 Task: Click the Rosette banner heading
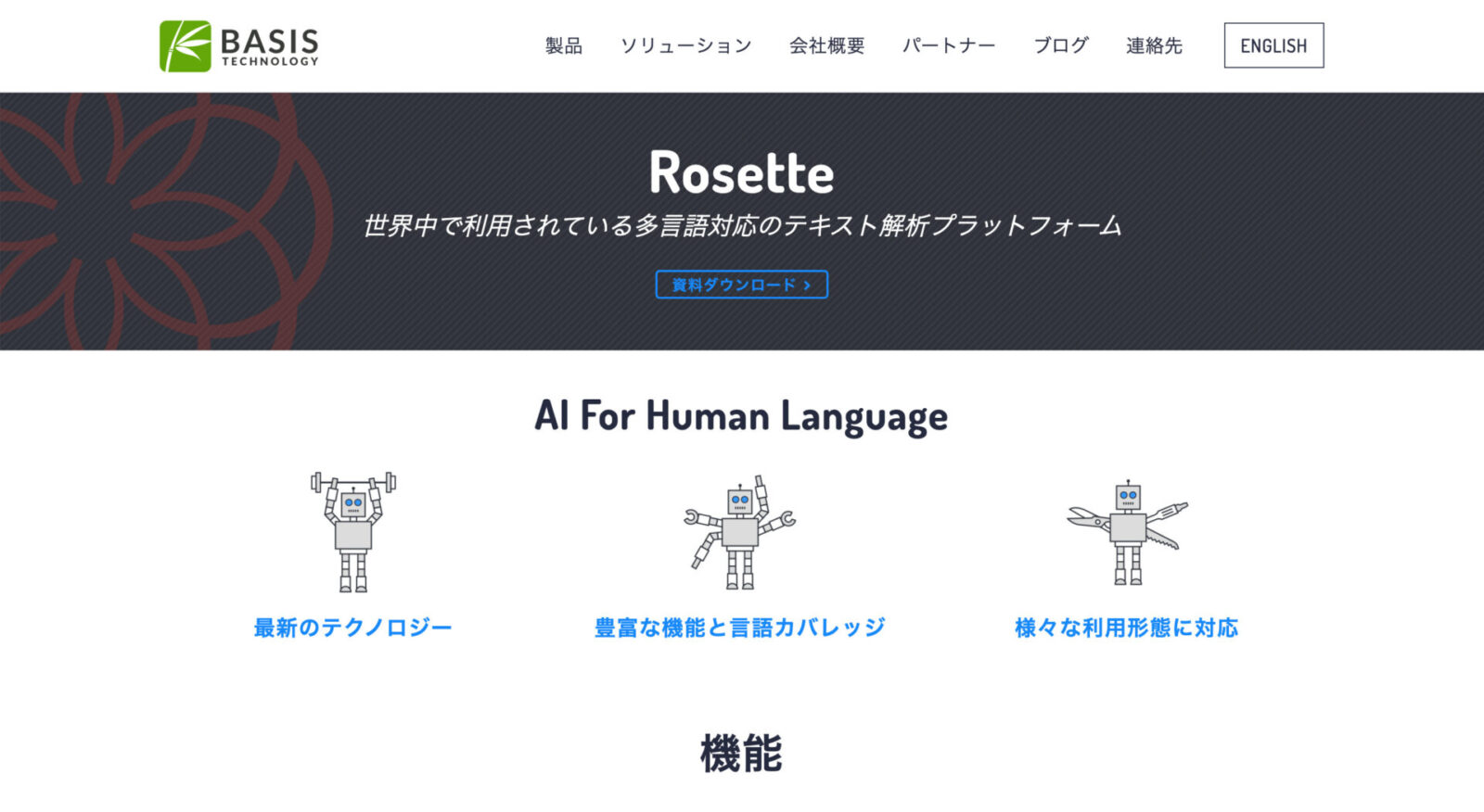tap(741, 173)
